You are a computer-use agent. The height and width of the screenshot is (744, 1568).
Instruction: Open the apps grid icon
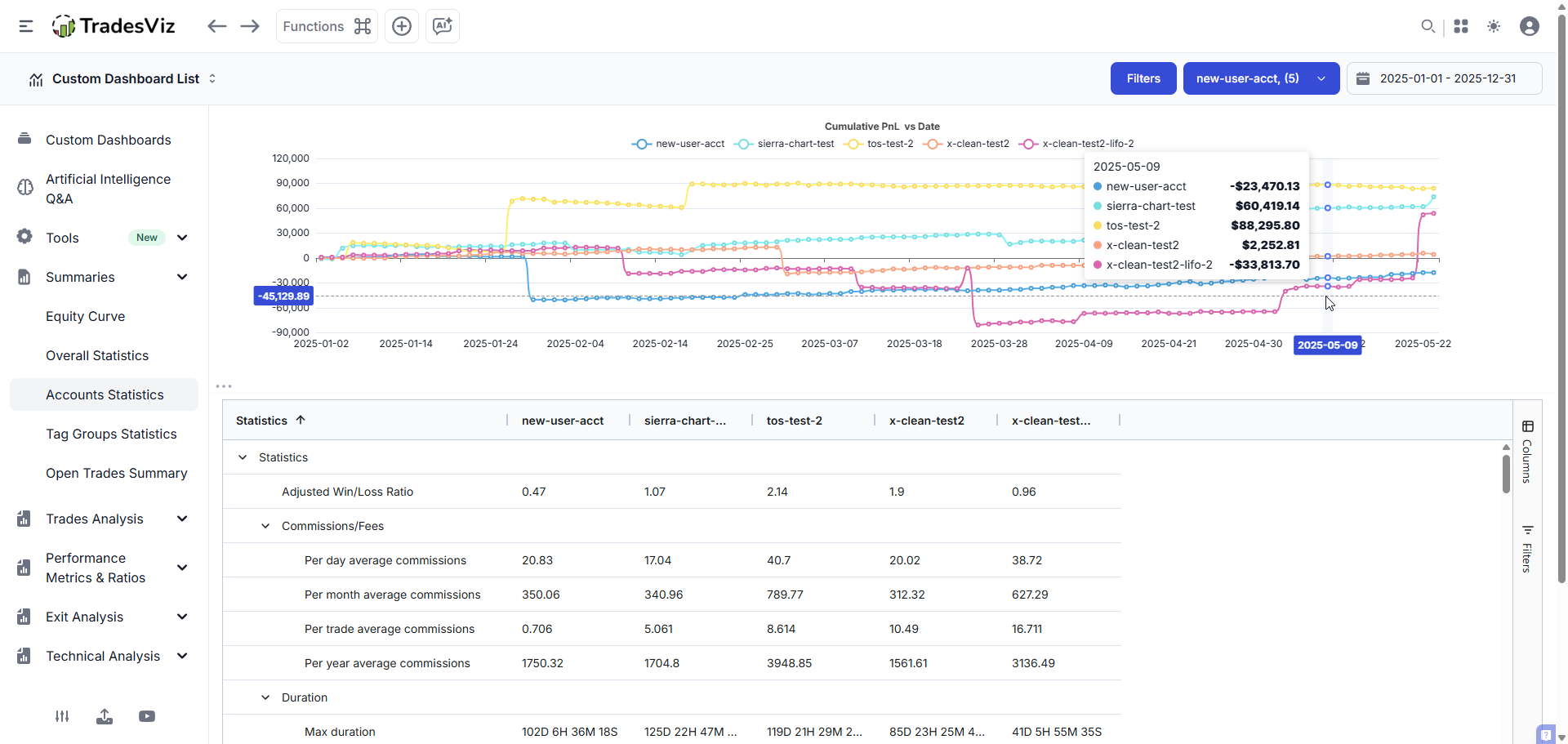pyautogui.click(x=1461, y=26)
